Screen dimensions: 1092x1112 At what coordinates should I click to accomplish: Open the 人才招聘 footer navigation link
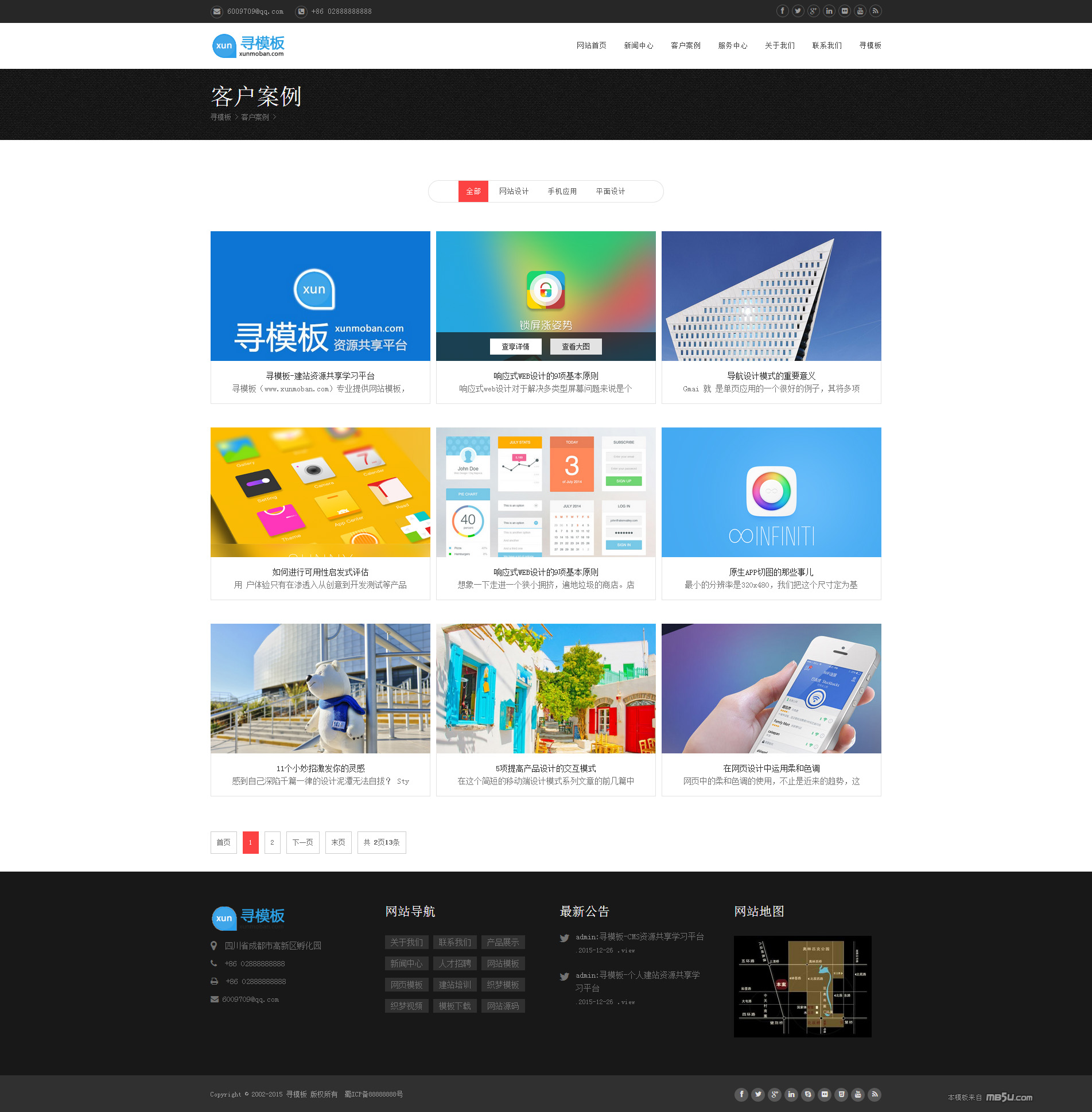[x=454, y=963]
